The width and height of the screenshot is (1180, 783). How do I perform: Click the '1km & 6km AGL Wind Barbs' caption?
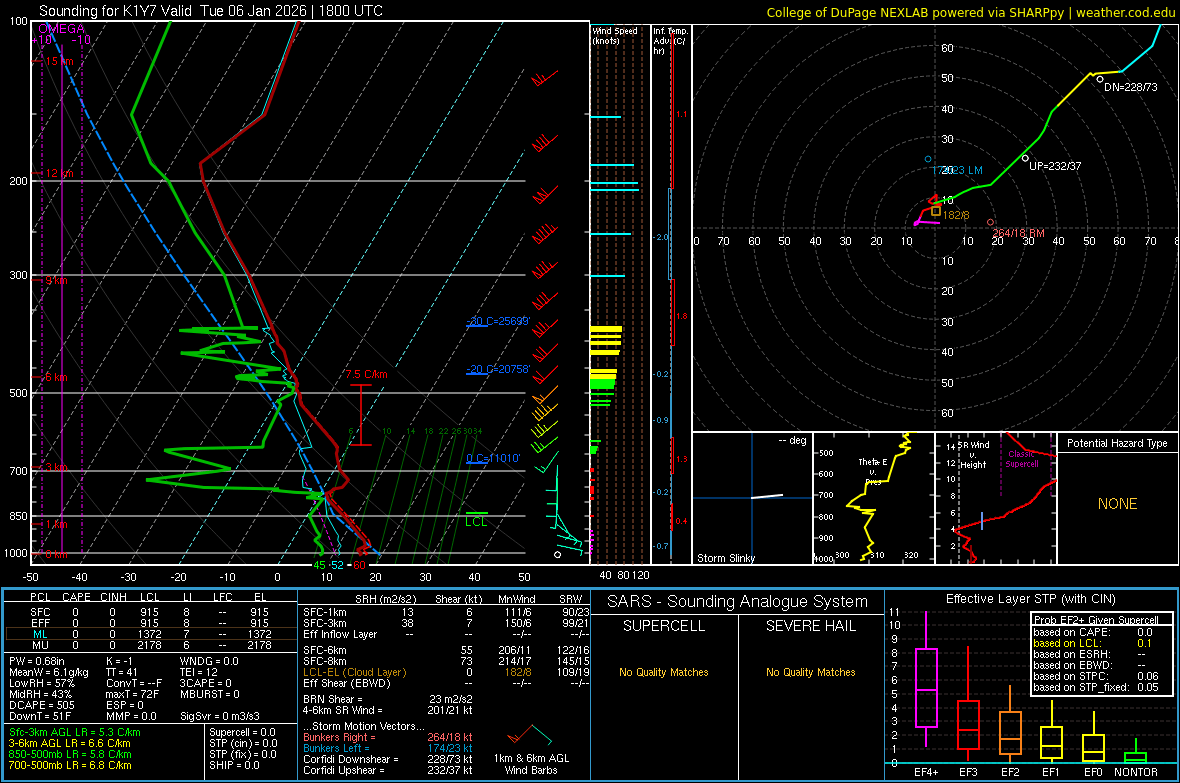(x=531, y=764)
